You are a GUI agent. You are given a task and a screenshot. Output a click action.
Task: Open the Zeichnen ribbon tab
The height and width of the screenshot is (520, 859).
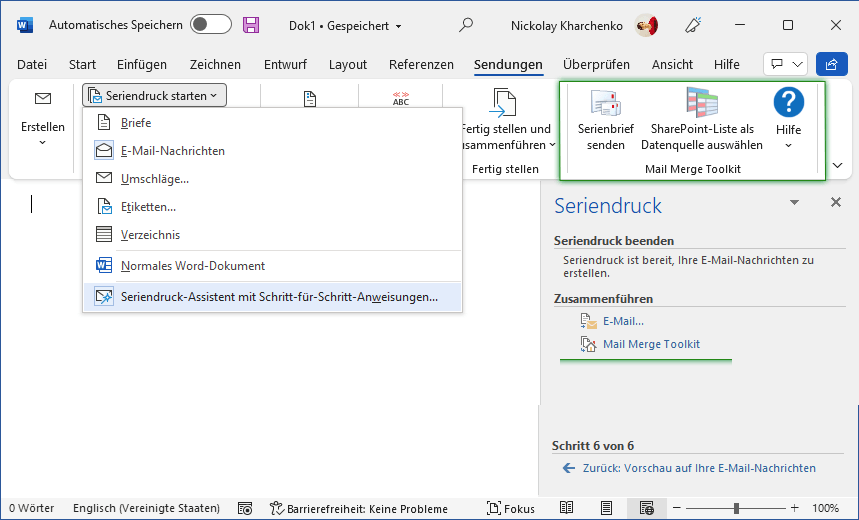215,65
